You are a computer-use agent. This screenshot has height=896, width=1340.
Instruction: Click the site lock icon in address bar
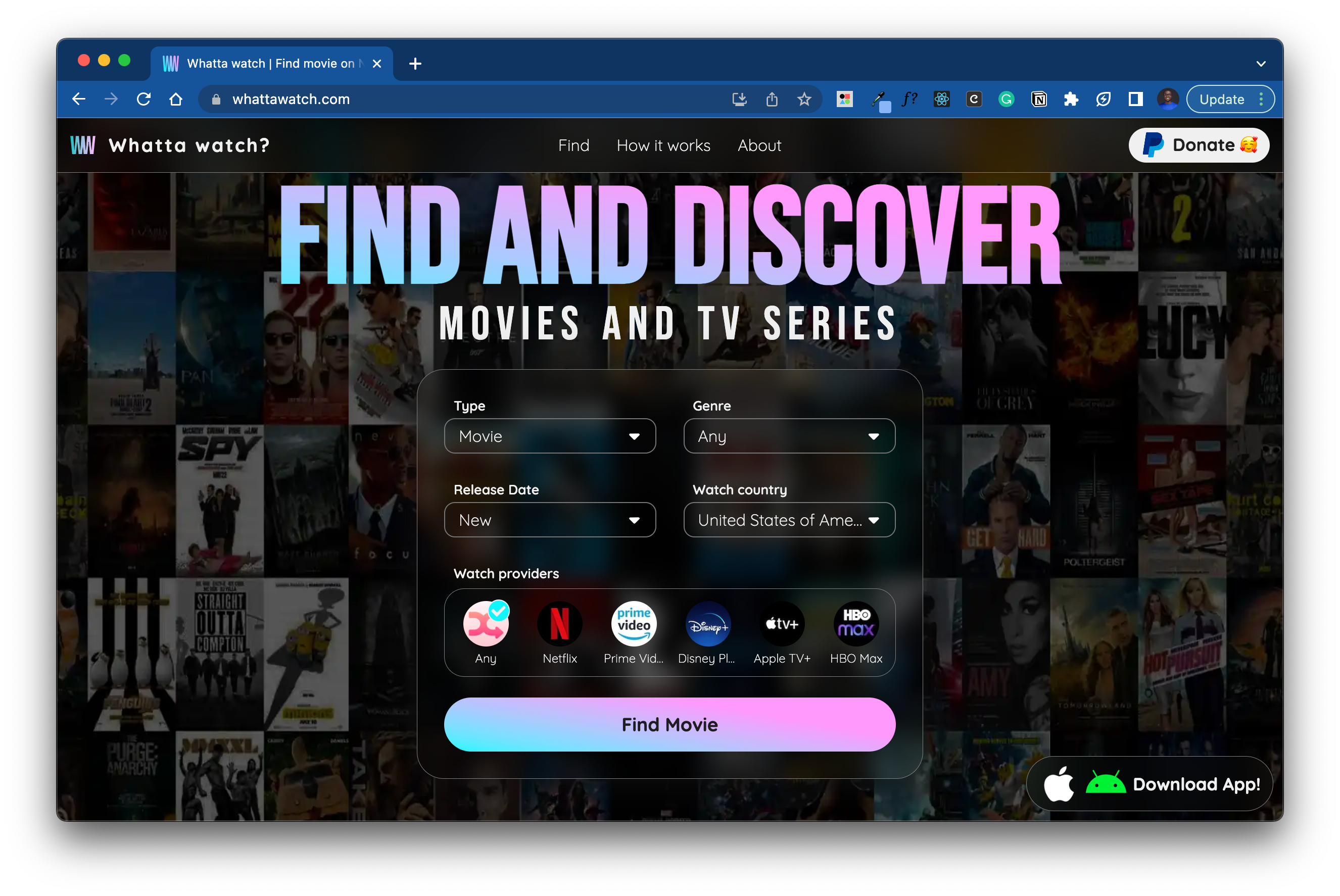coord(216,99)
